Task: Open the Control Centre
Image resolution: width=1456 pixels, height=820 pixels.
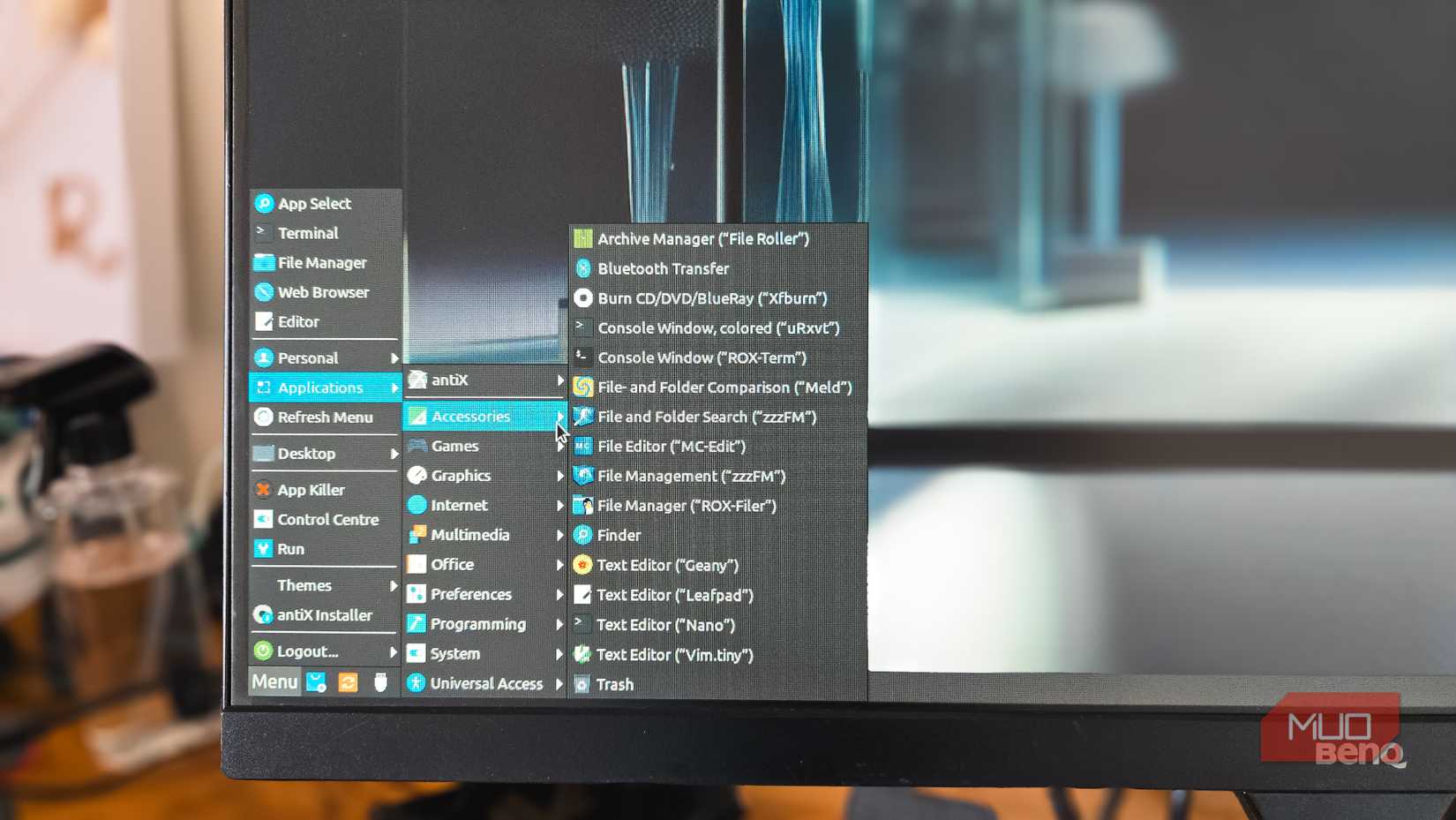Action: (327, 520)
